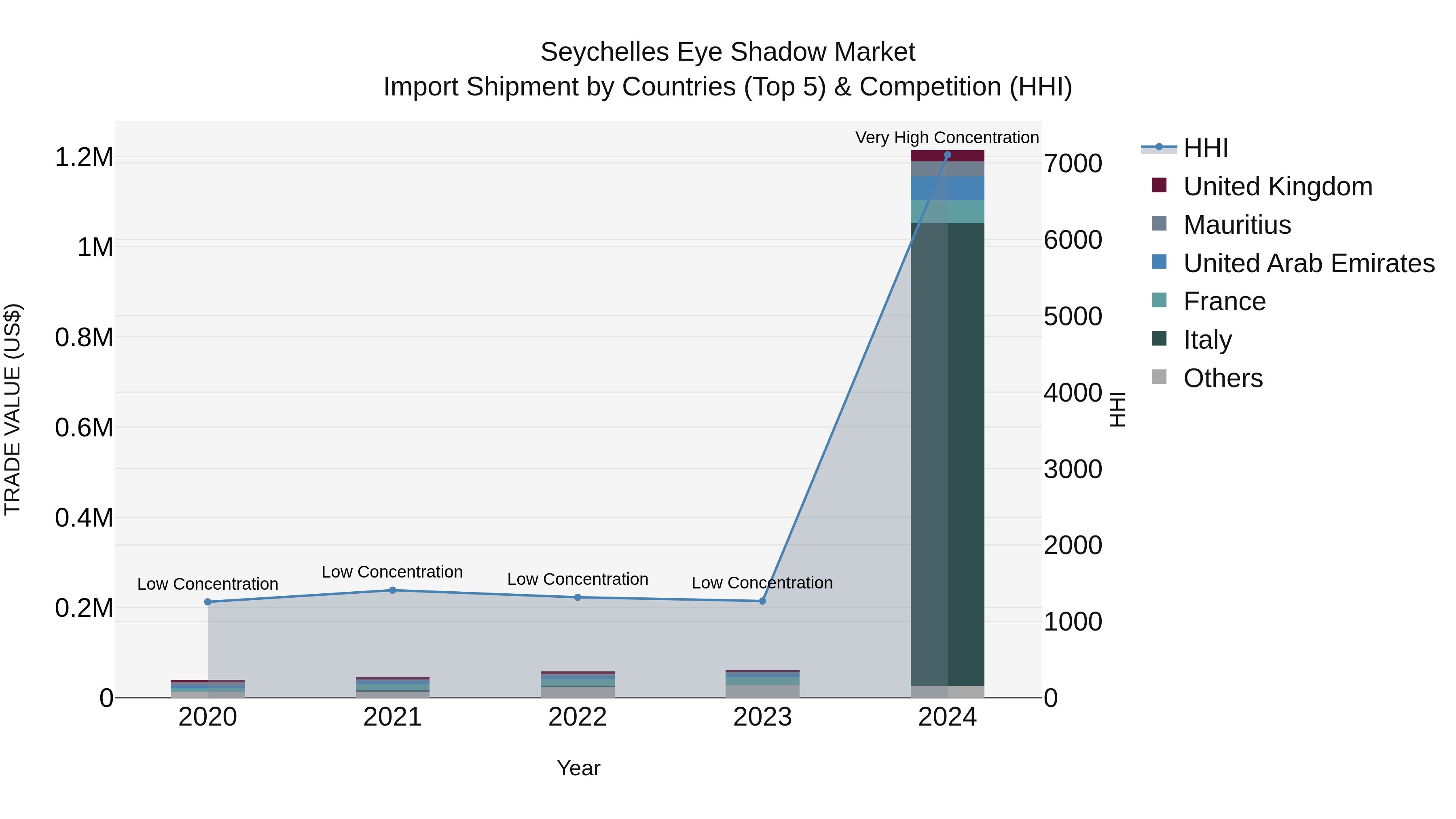Click the '1000' HHI axis label
The height and width of the screenshot is (819, 1456).
tap(1073, 622)
